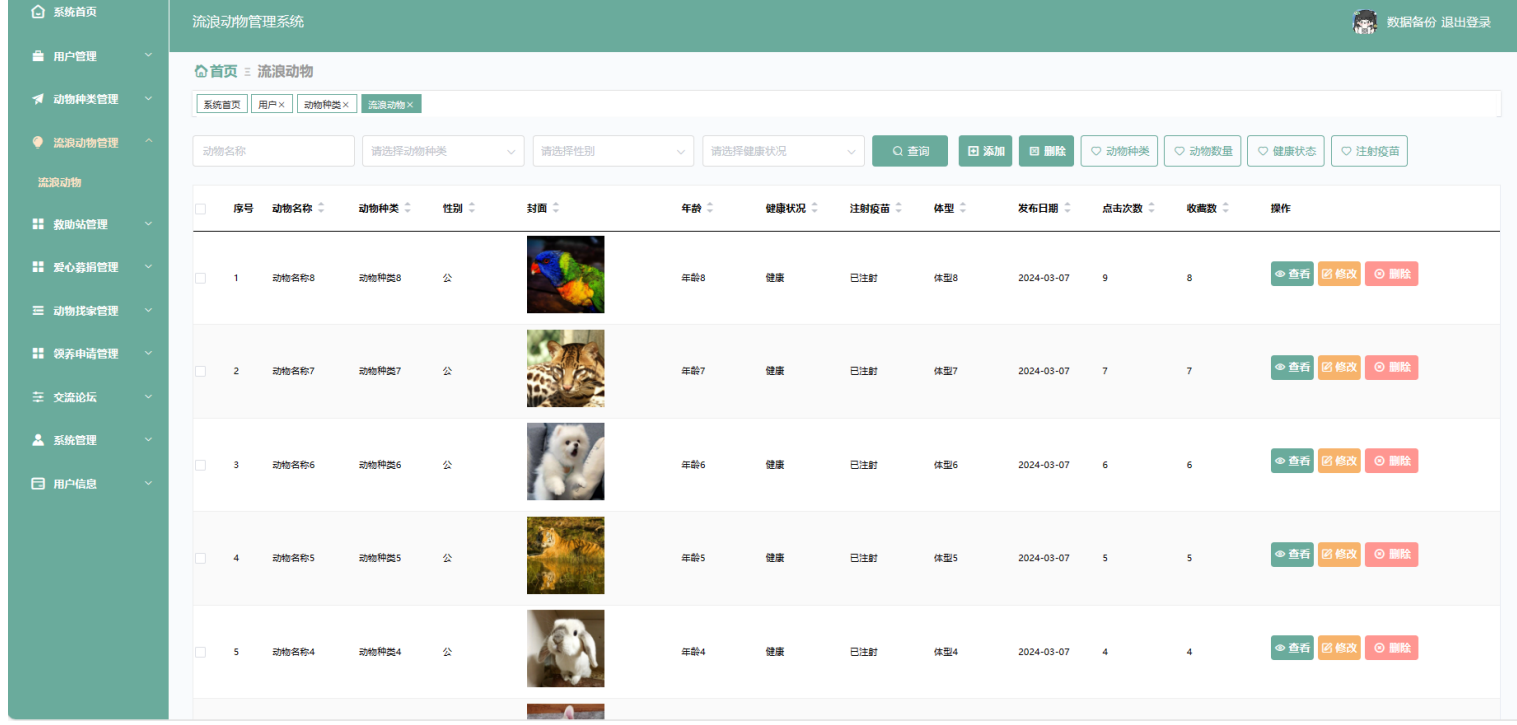Click the bulb icon beside 流浪动物管理
1517x725 pixels.
pos(38,142)
